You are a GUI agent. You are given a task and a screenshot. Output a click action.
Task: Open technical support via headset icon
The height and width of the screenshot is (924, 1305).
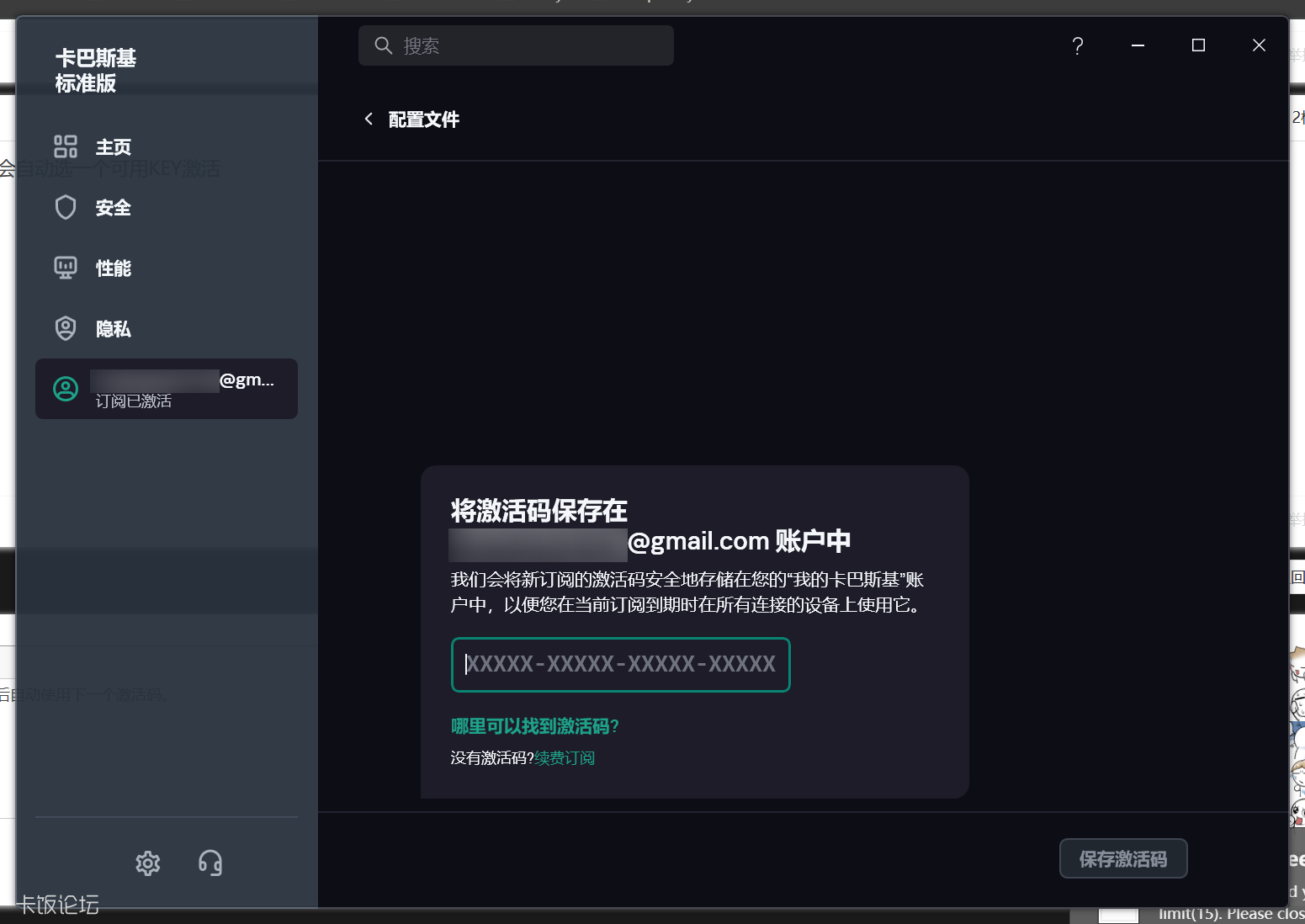point(210,863)
